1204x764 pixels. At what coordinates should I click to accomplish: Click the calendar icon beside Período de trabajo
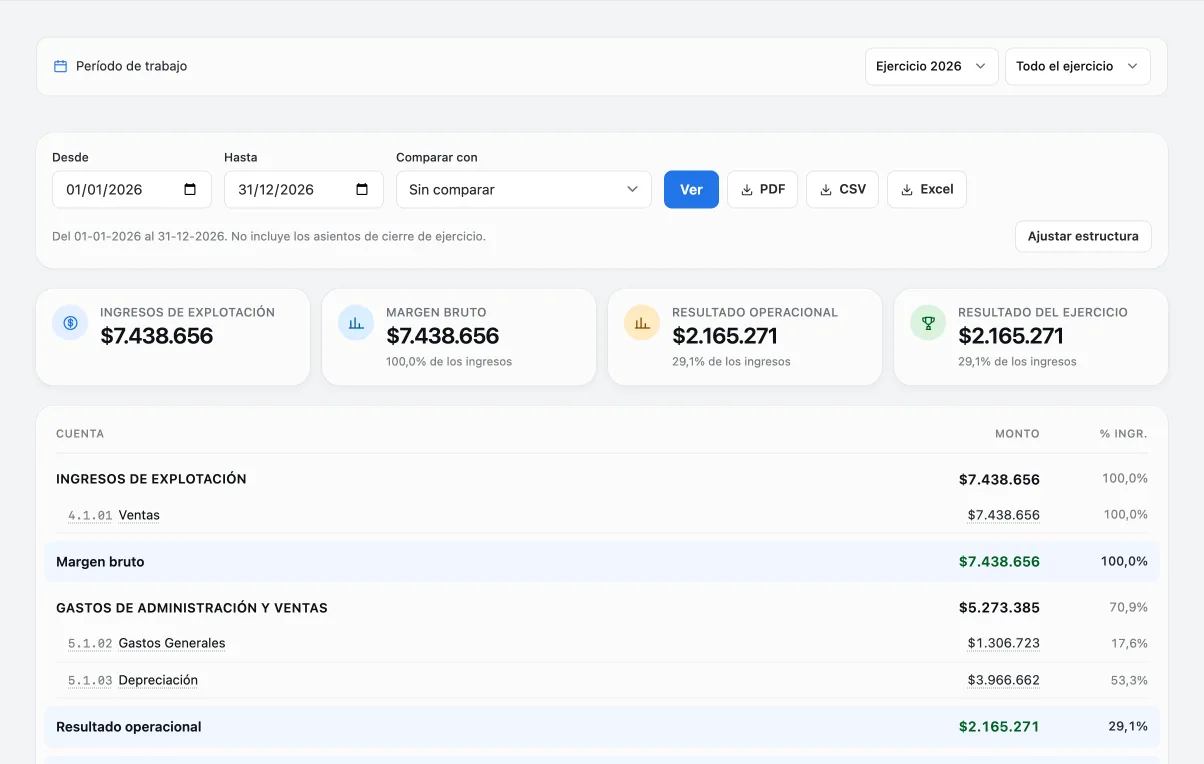coord(60,66)
